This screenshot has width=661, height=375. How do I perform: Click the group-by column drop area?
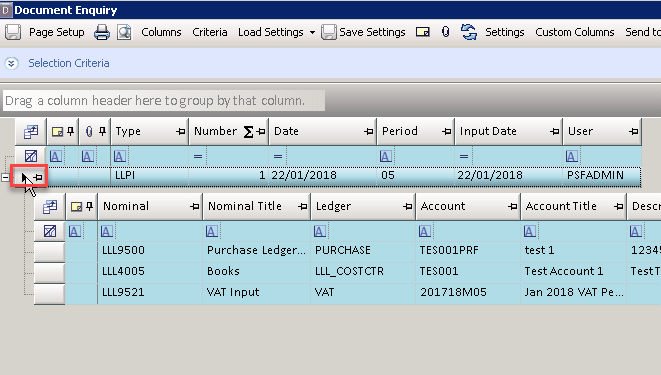[164, 101]
